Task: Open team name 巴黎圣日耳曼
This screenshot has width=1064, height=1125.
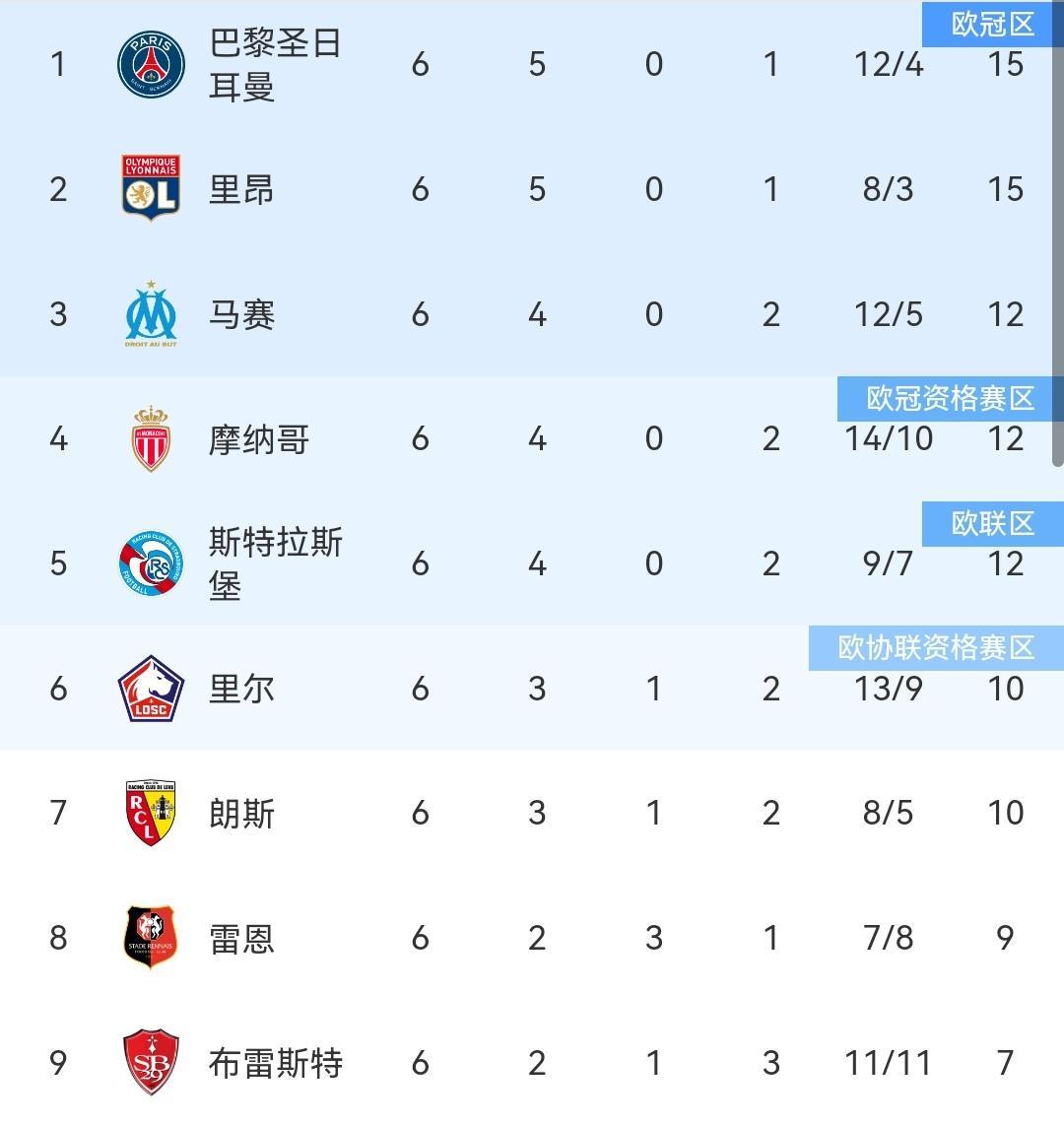Action: tap(275, 65)
